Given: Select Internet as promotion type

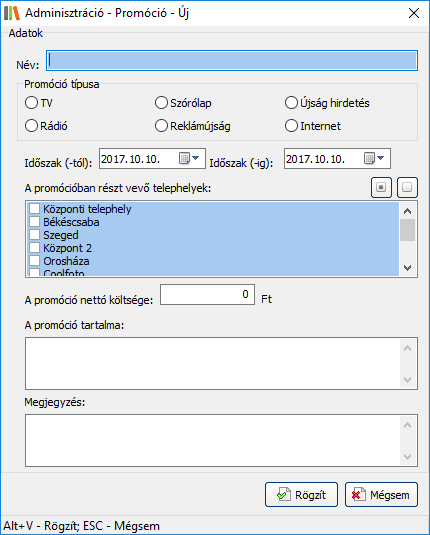Looking at the screenshot, I should (x=291, y=126).
